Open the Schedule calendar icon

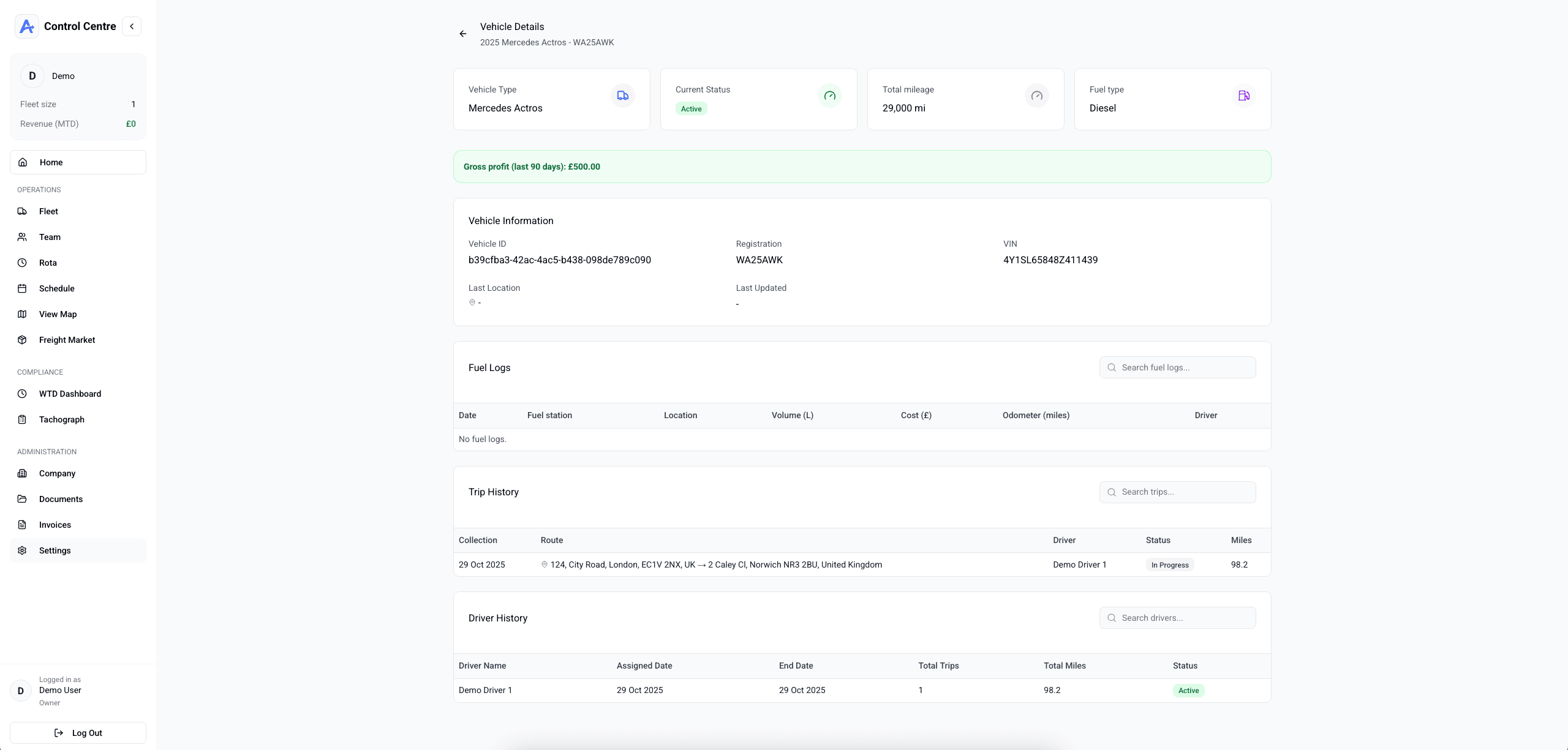point(22,288)
